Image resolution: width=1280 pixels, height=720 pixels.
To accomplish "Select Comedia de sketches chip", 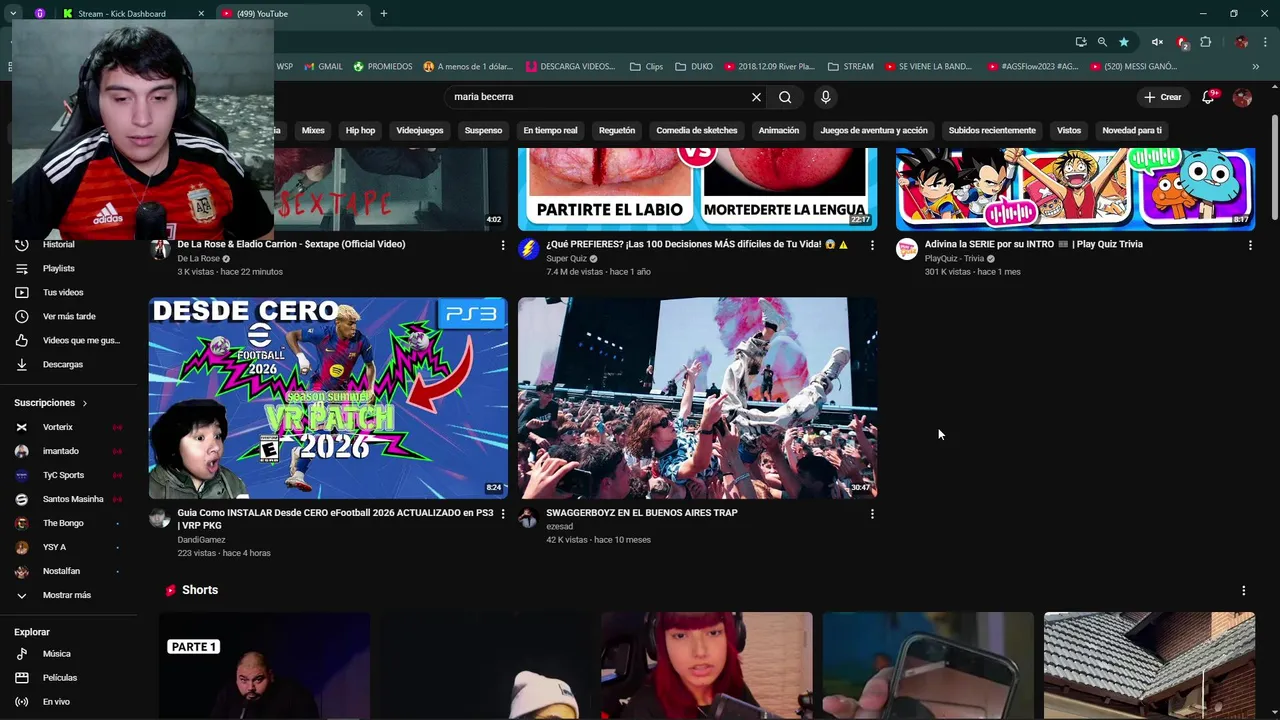I will (x=697, y=130).
